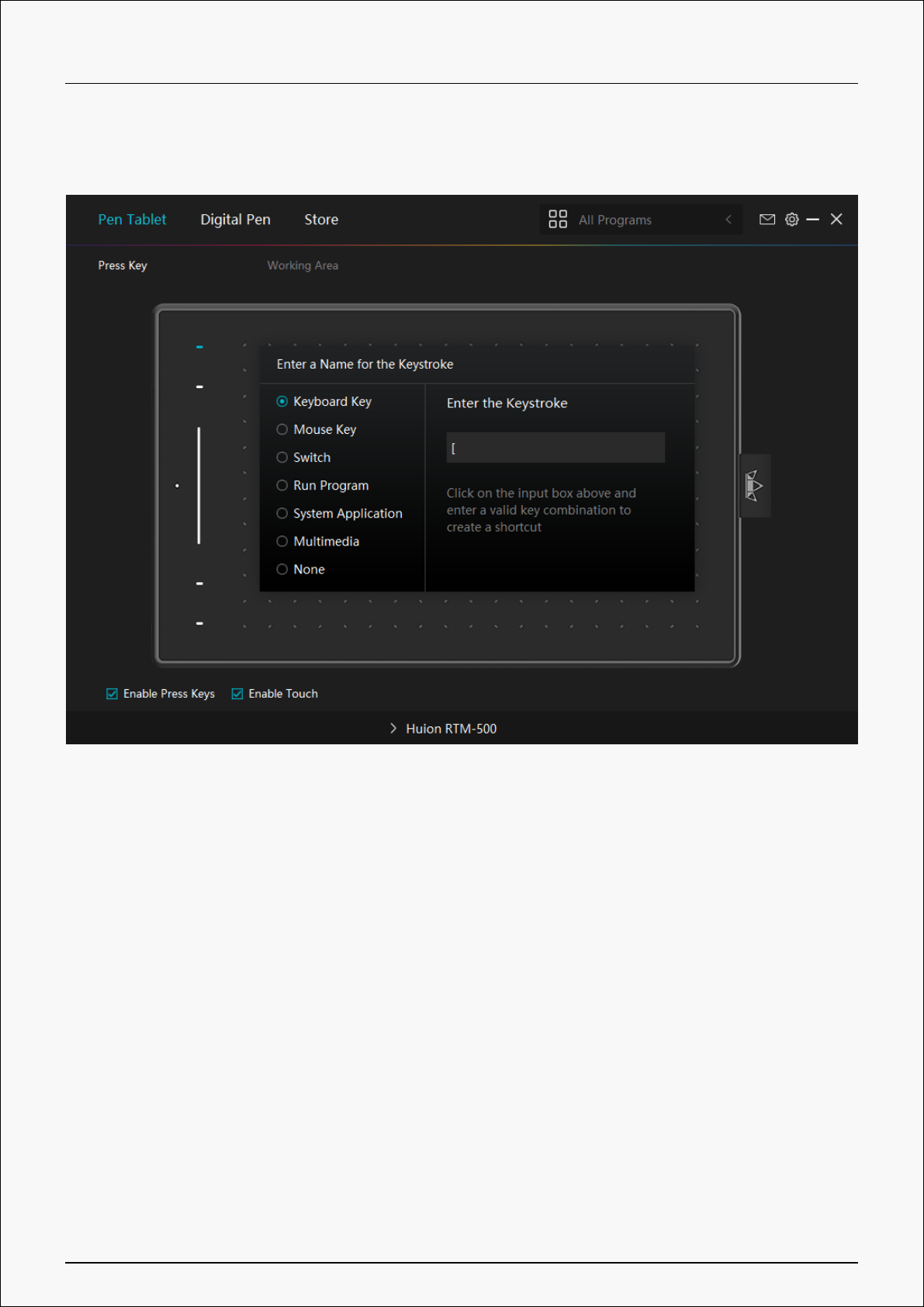Select the top highlighted press key on tablet
The image size is (924, 1307).
tap(199, 347)
